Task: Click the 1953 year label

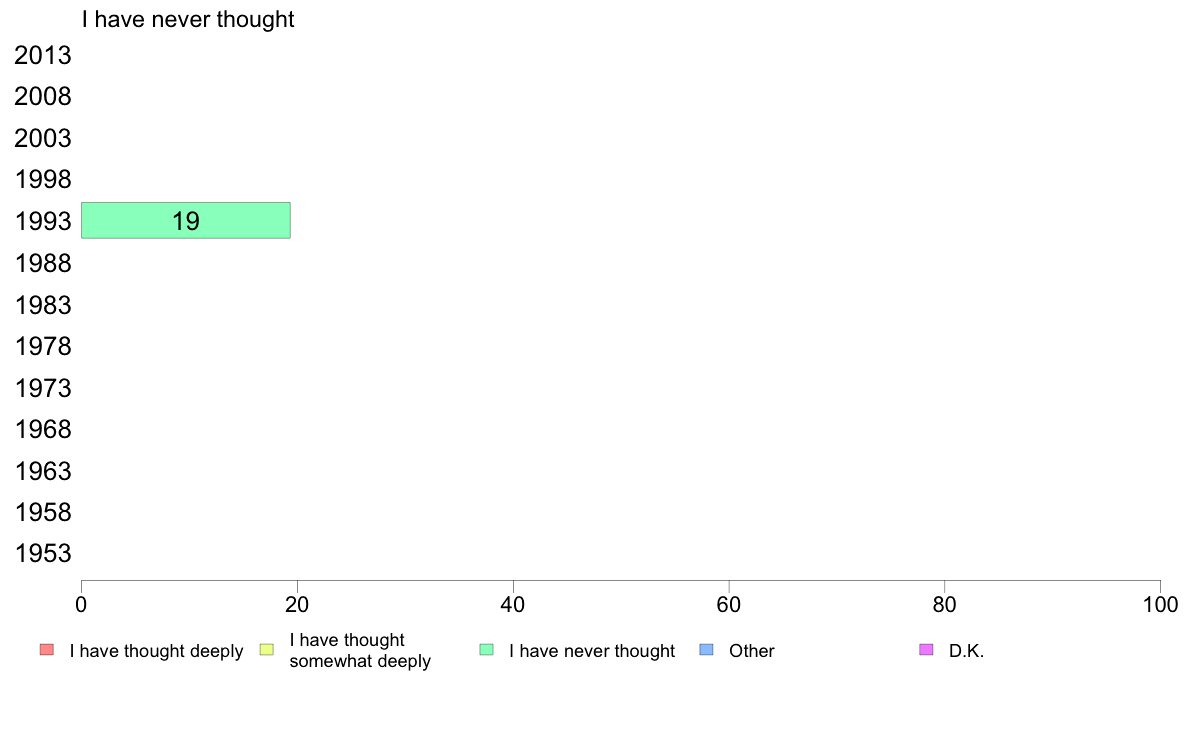Action: pyautogui.click(x=43, y=554)
